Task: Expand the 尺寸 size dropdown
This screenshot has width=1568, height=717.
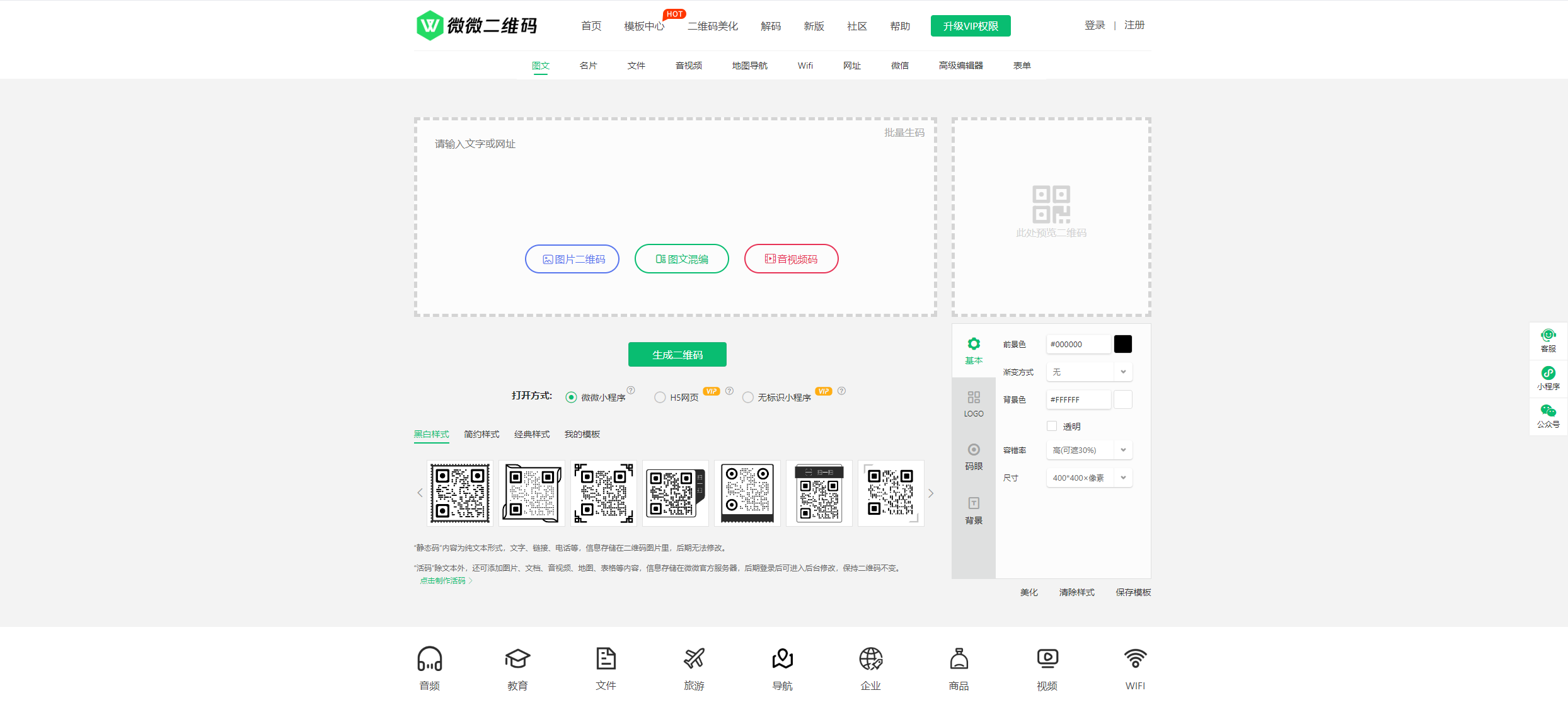Action: (x=1089, y=478)
